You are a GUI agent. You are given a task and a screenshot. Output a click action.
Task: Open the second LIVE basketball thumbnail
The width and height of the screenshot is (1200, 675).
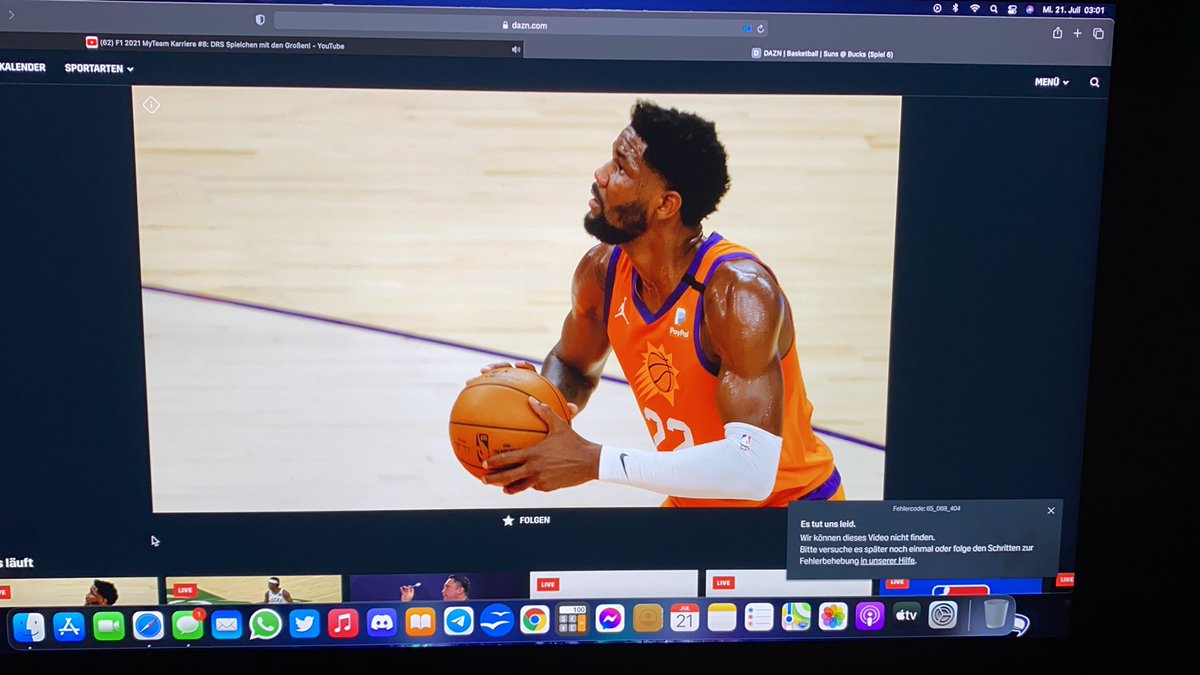253,589
